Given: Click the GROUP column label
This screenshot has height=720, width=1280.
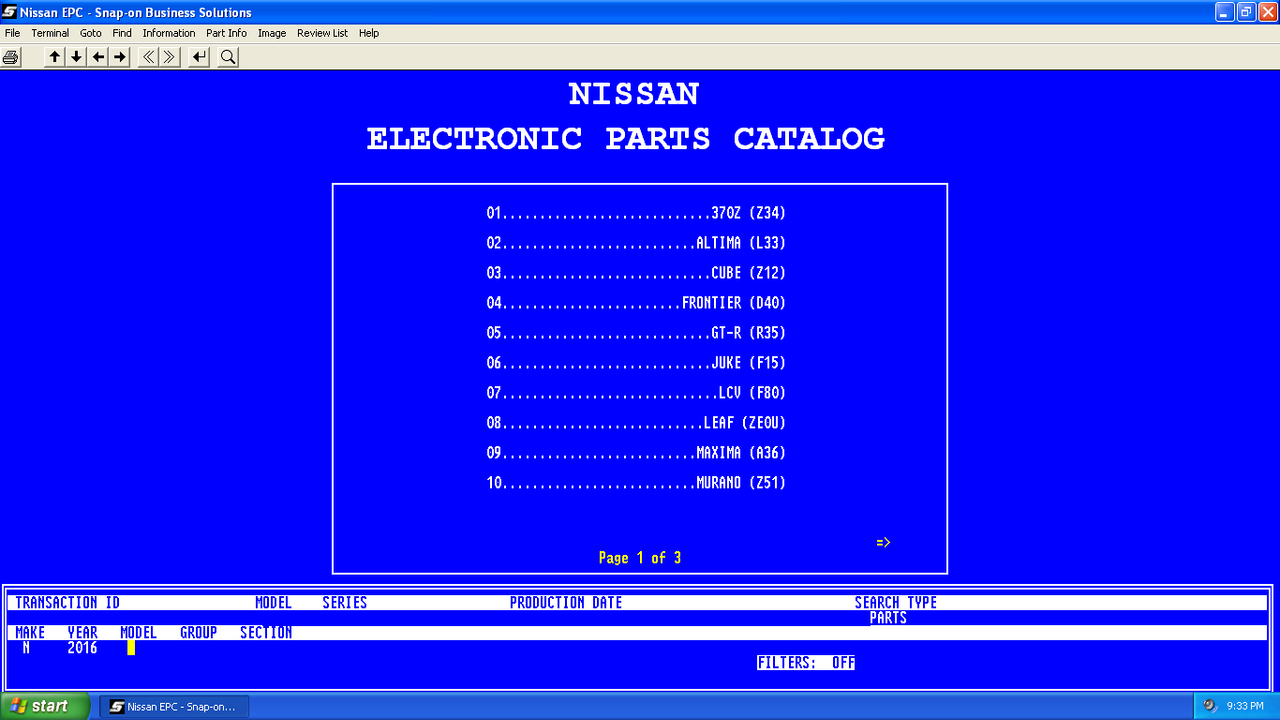Looking at the screenshot, I should (199, 633).
